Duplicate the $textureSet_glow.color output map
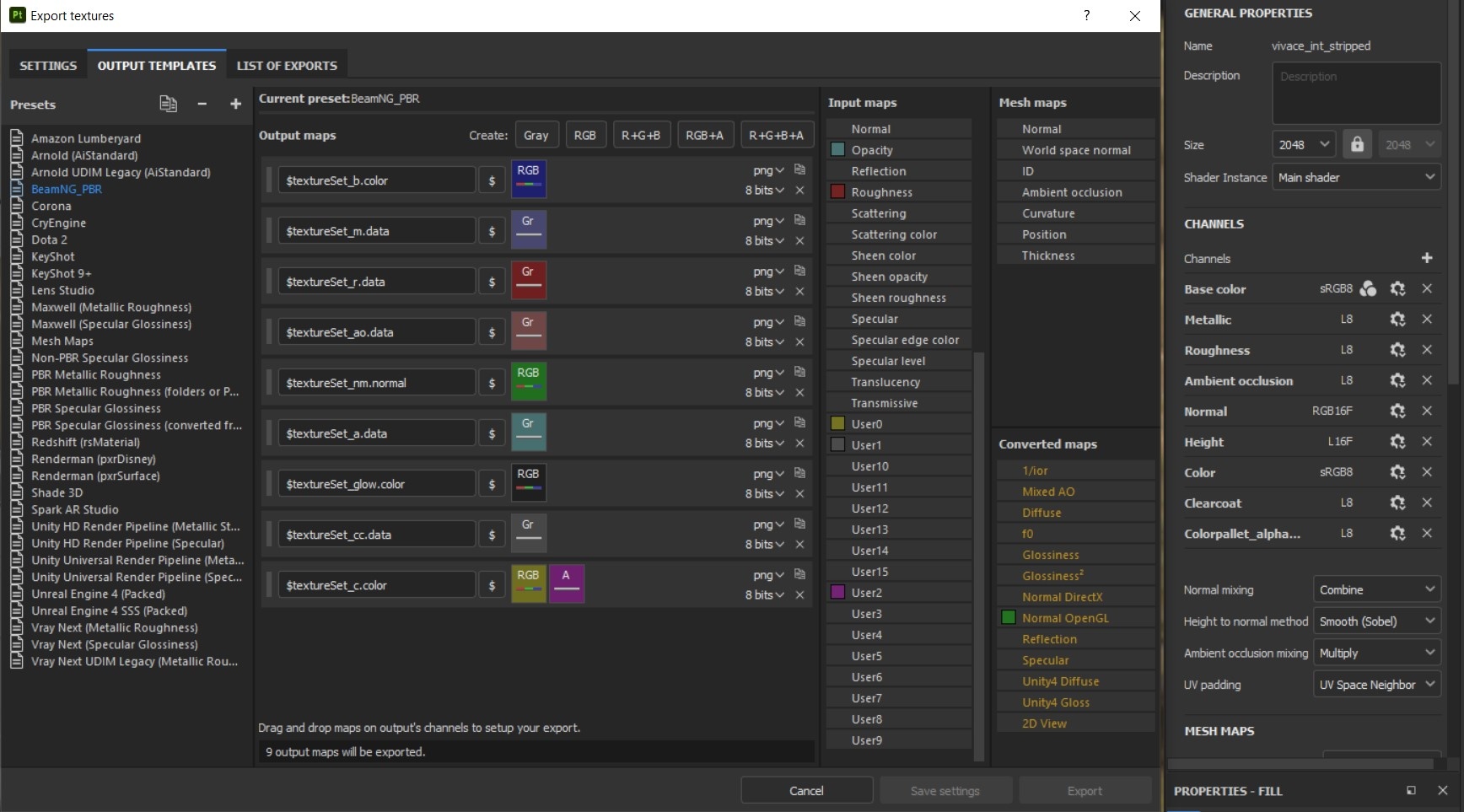This screenshot has width=1464, height=812. pos(799,473)
